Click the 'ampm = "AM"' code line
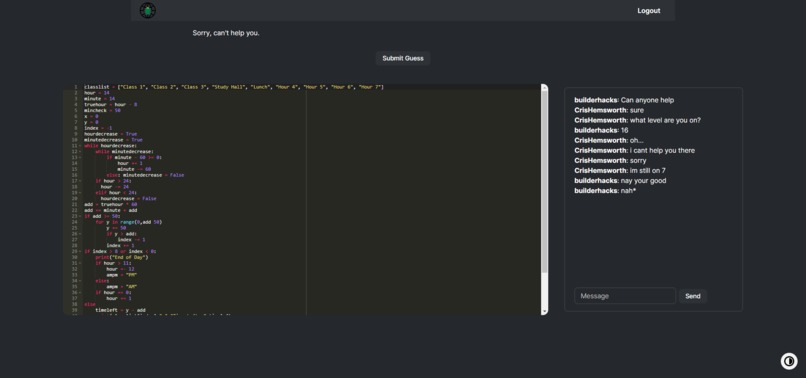Image resolution: width=806 pixels, height=378 pixels. pyautogui.click(x=122, y=286)
